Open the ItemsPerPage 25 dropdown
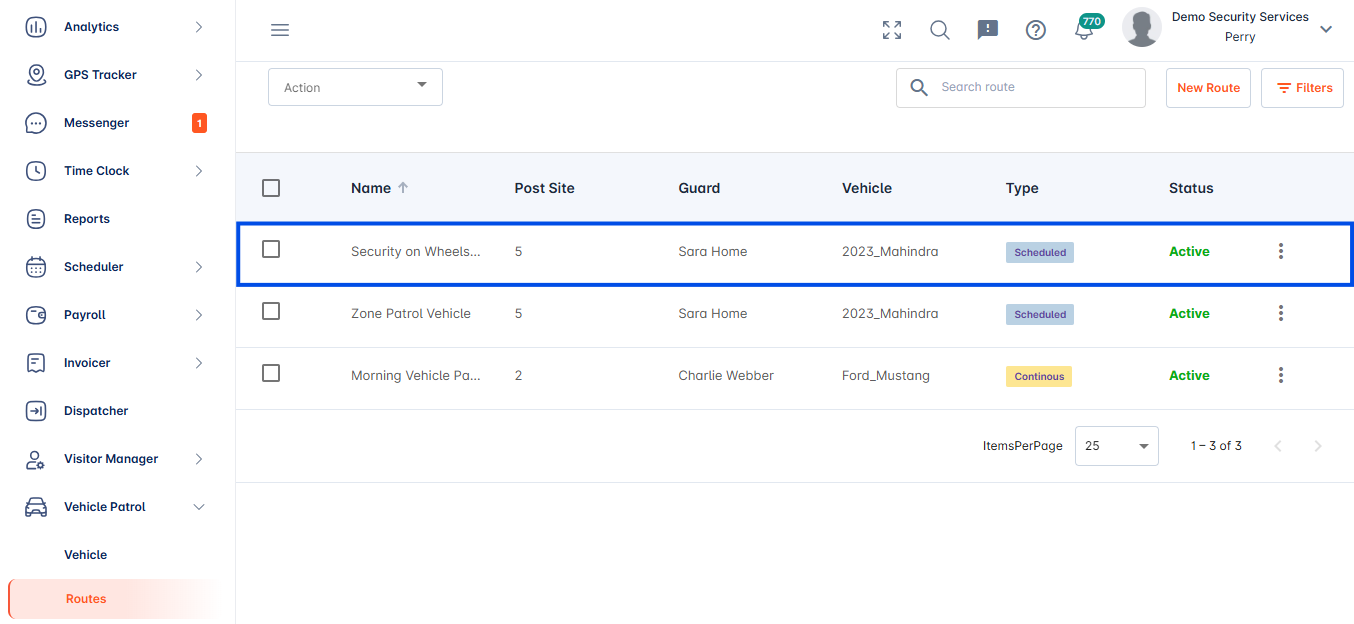Image resolution: width=1354 pixels, height=624 pixels. [1117, 446]
